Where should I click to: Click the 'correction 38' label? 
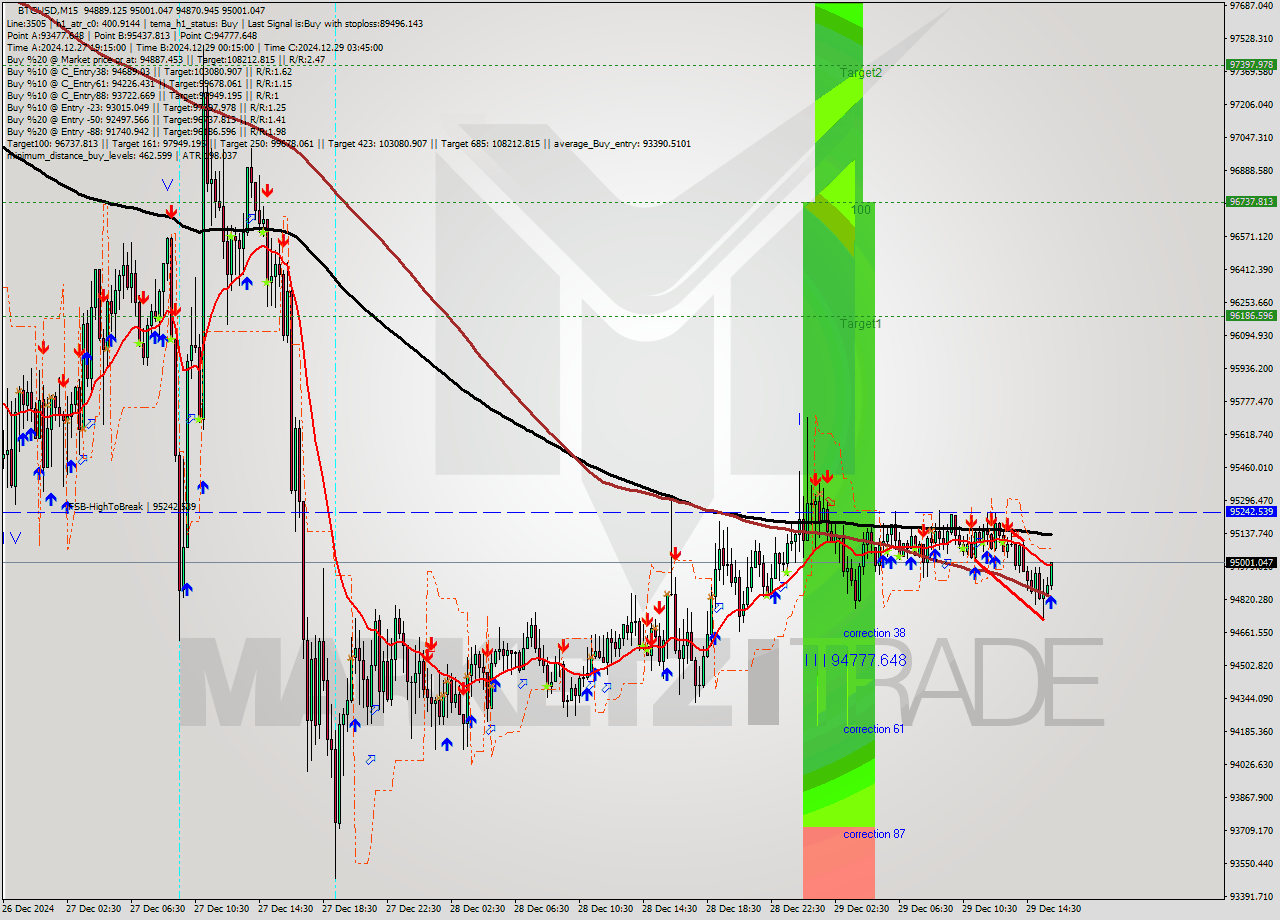pyautogui.click(x=874, y=633)
